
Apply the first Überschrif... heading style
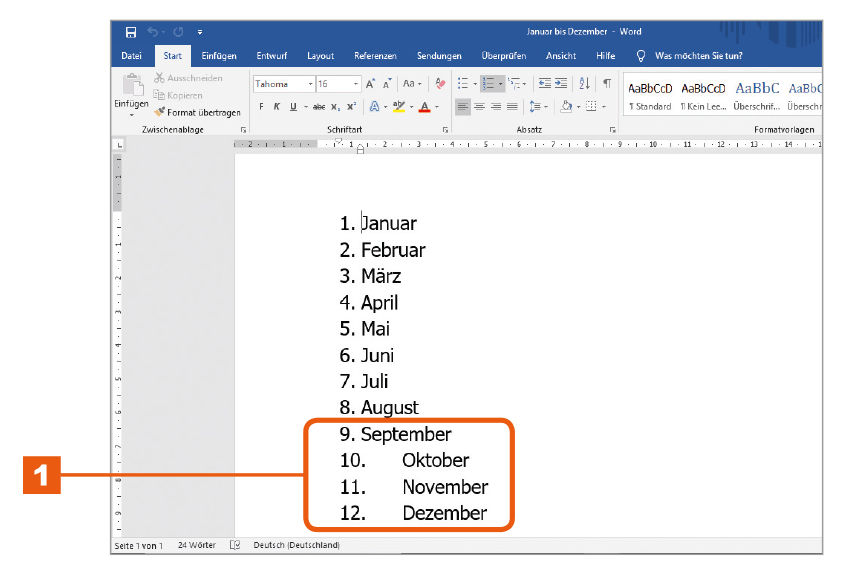(x=757, y=96)
